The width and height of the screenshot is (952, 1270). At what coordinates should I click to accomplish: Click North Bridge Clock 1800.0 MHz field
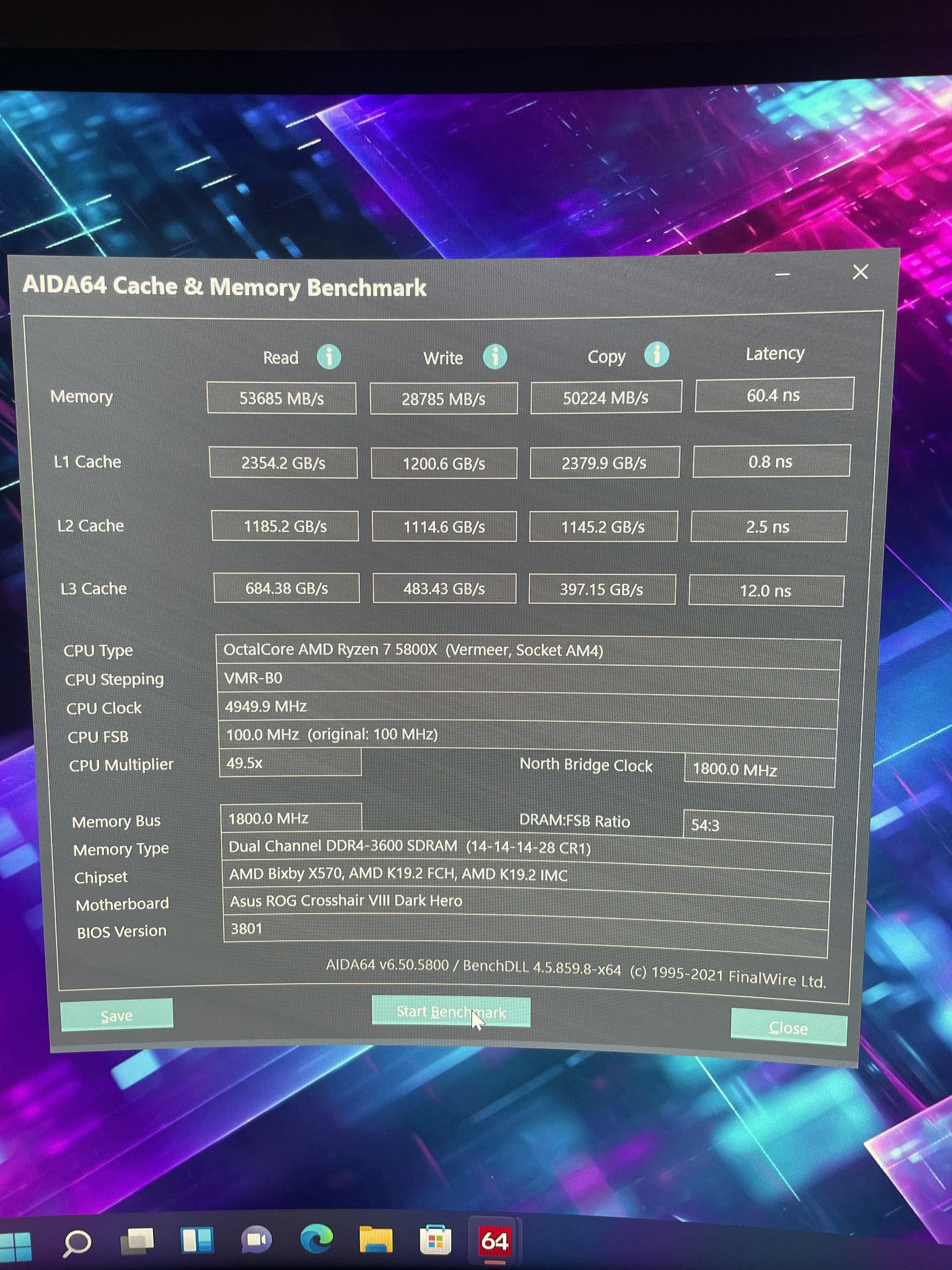pos(760,769)
